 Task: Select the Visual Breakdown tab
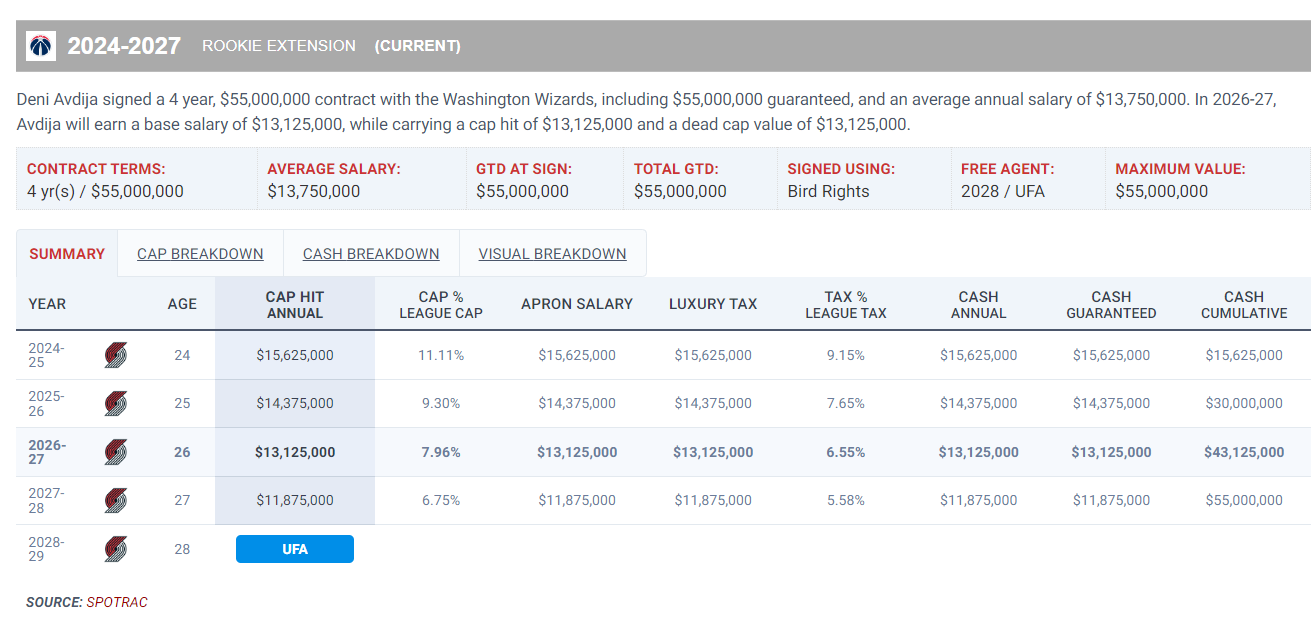pyautogui.click(x=552, y=254)
